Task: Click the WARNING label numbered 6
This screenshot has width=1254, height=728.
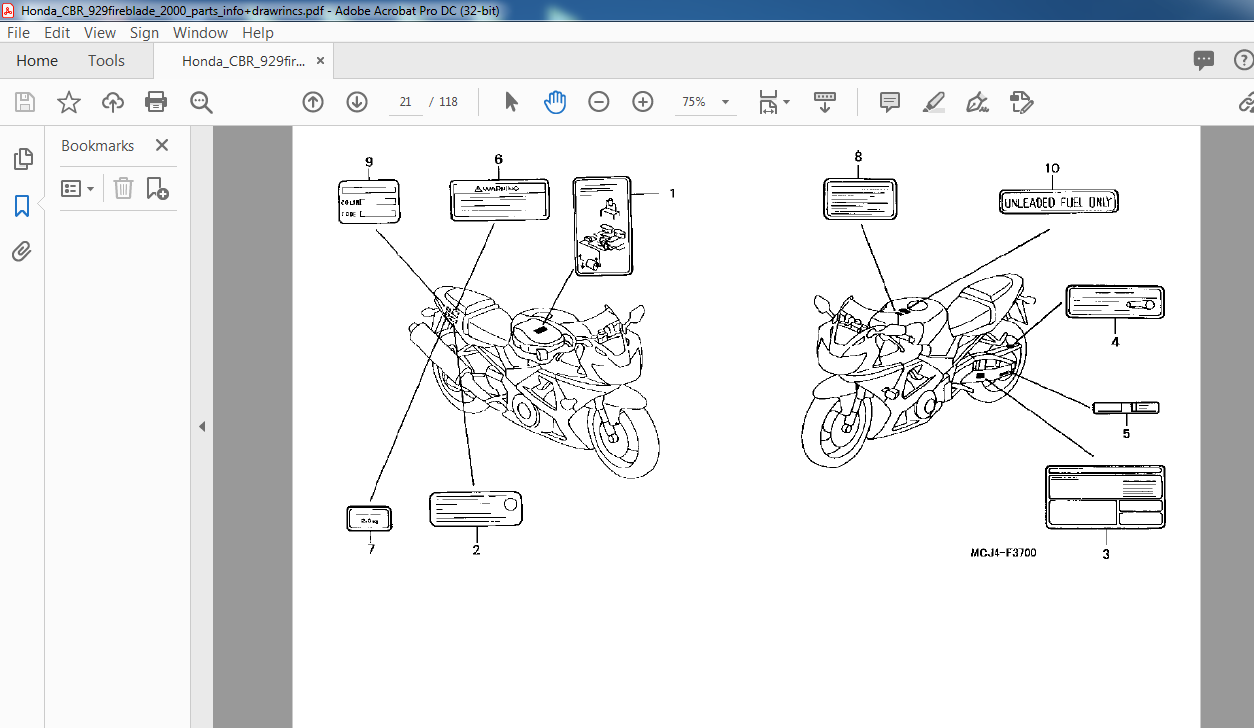Action: (498, 199)
